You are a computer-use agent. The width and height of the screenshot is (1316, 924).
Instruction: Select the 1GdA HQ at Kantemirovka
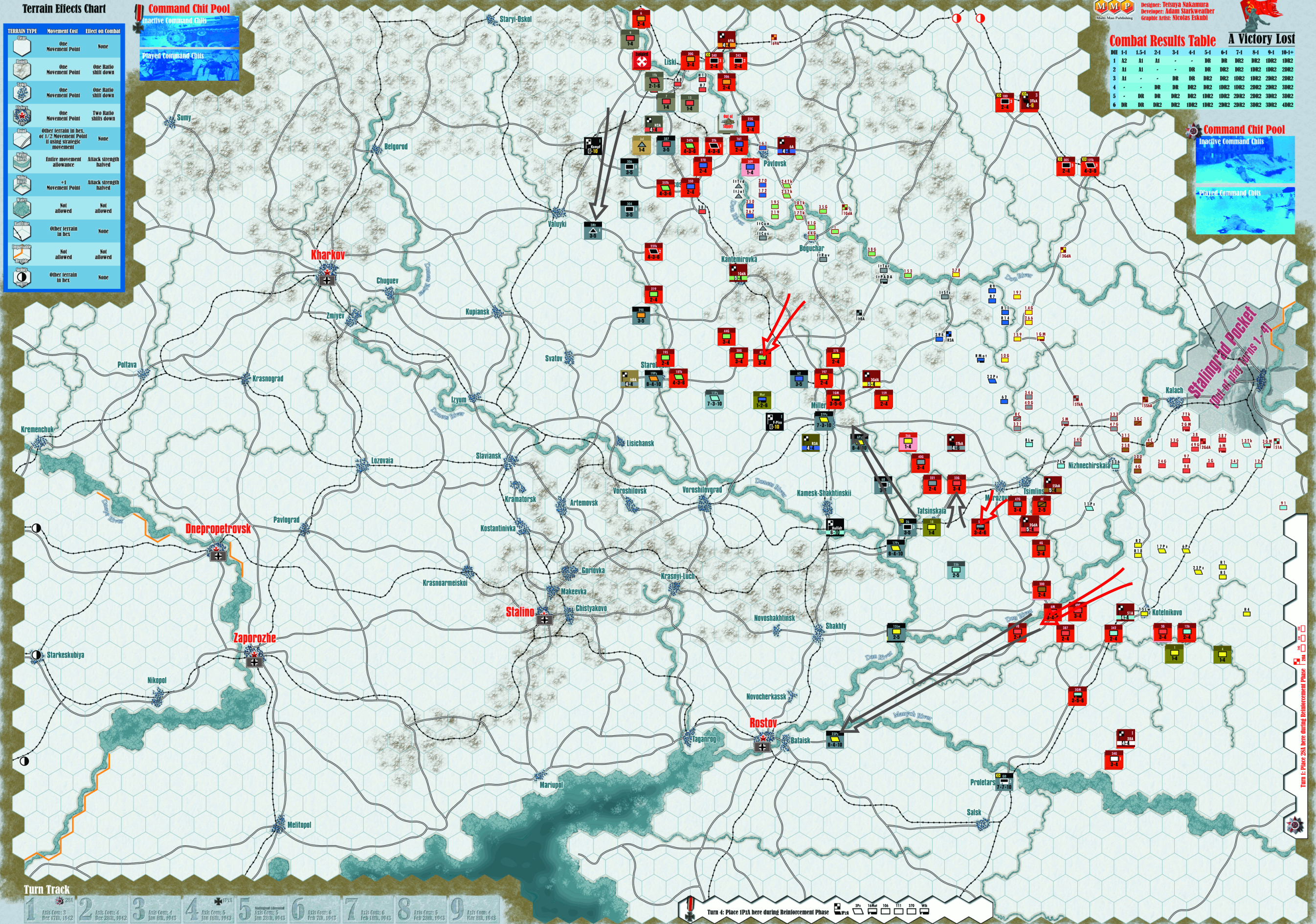[x=738, y=273]
